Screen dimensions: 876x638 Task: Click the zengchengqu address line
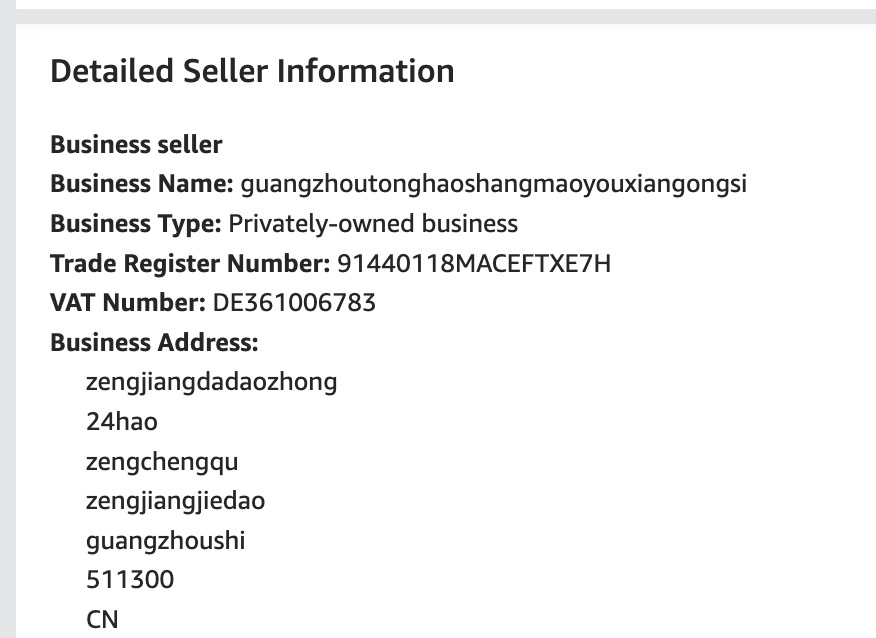click(162, 461)
